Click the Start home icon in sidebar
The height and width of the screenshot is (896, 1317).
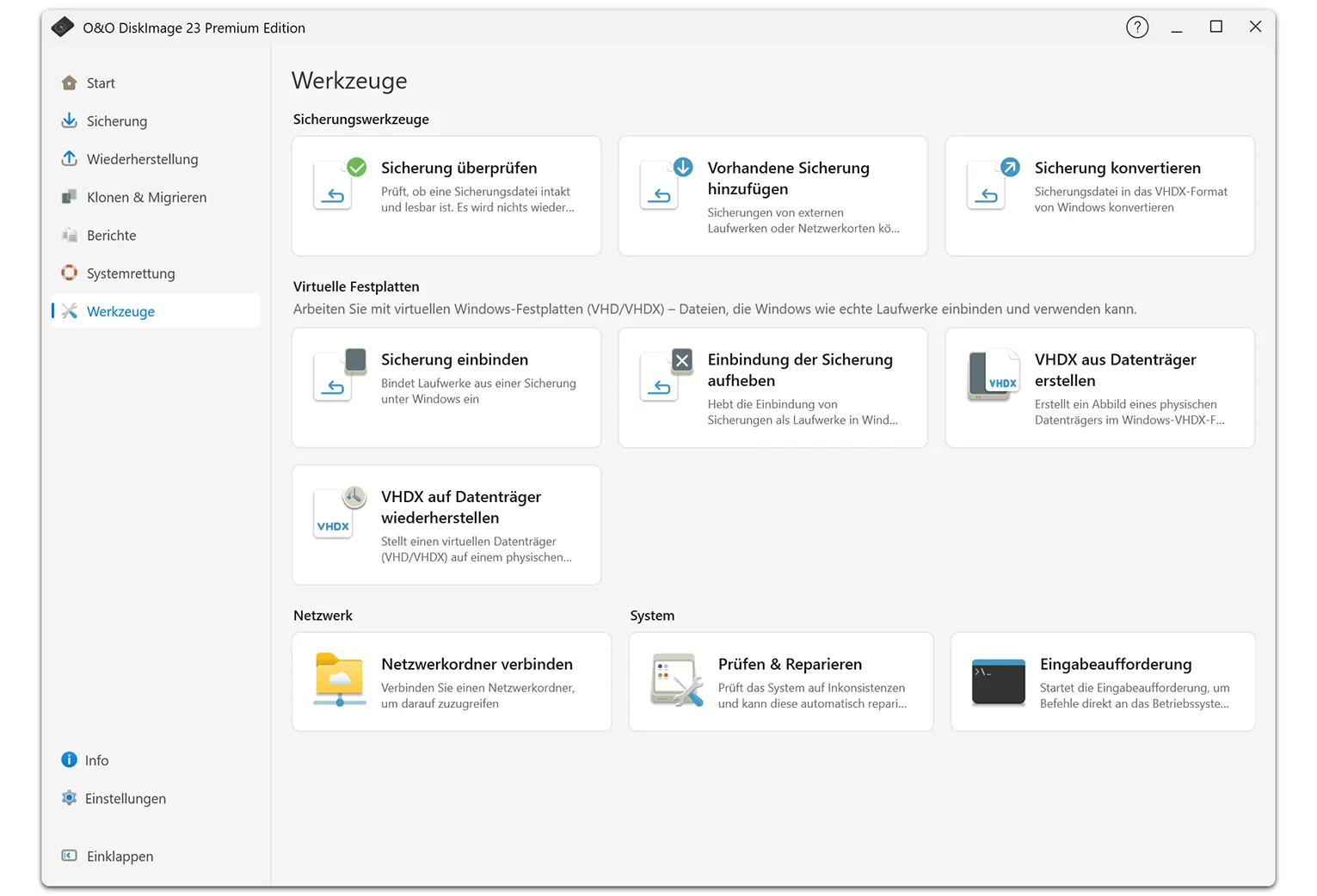point(70,83)
